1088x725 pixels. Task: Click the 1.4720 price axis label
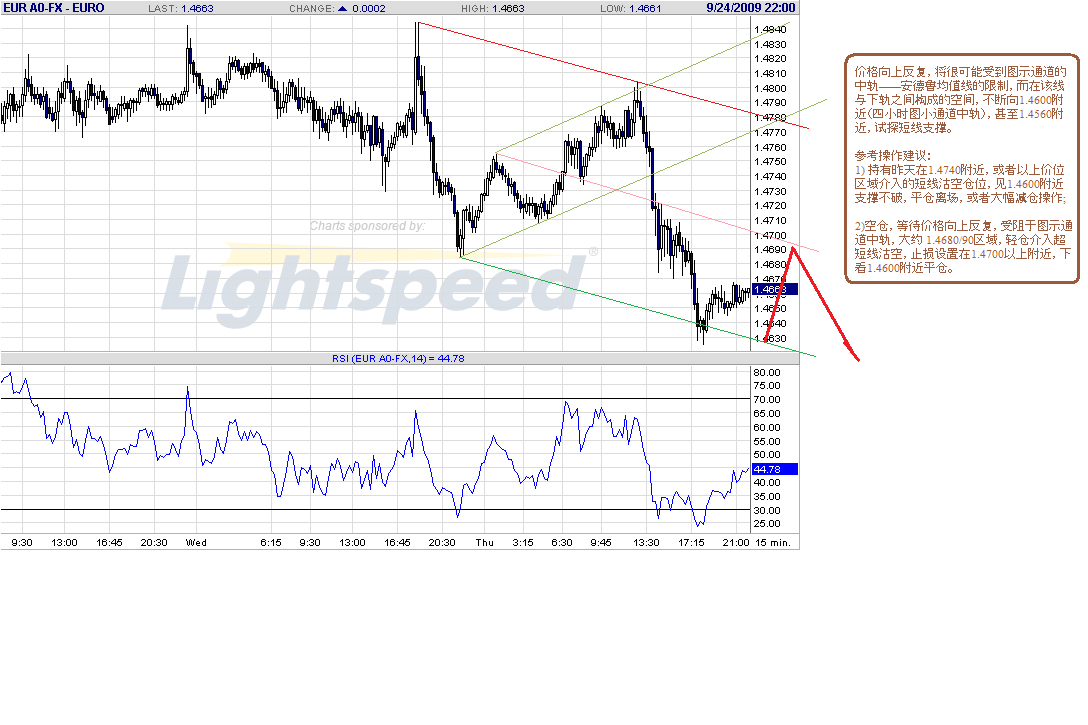coord(770,206)
